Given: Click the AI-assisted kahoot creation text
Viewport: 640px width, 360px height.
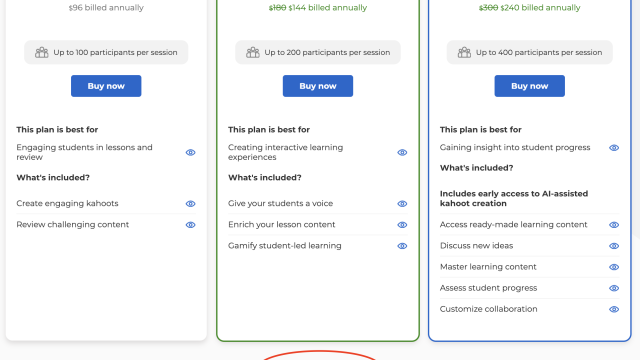Looking at the screenshot, I should click(514, 198).
